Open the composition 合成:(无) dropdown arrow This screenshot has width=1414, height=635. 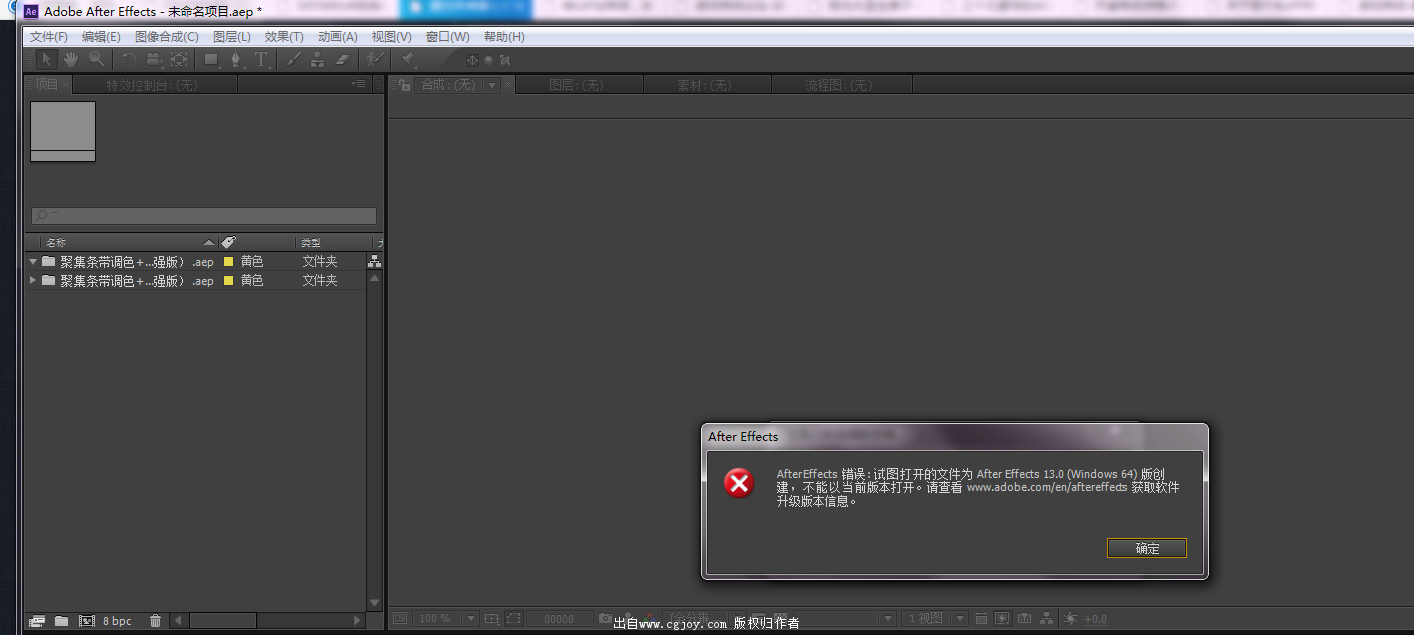[x=492, y=86]
